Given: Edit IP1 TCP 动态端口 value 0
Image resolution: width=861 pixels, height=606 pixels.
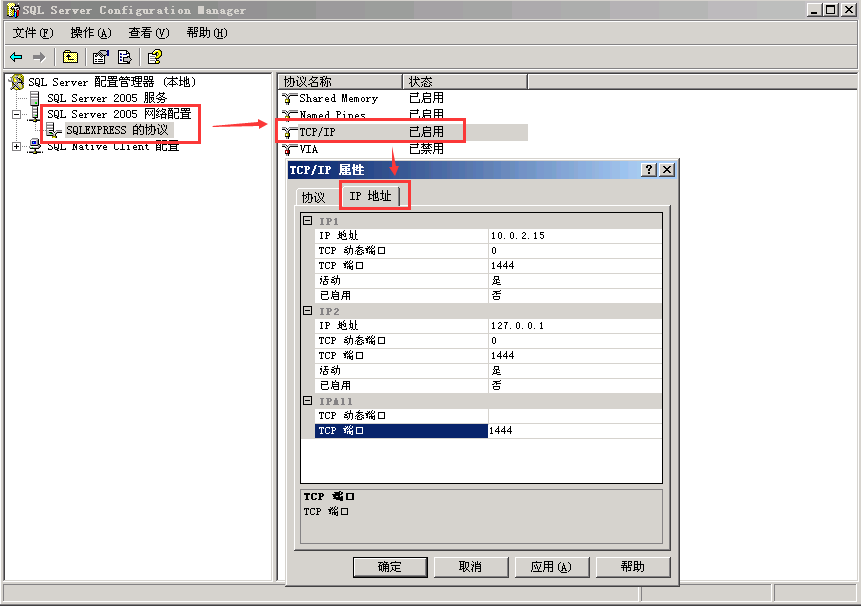Looking at the screenshot, I should click(x=575, y=250).
